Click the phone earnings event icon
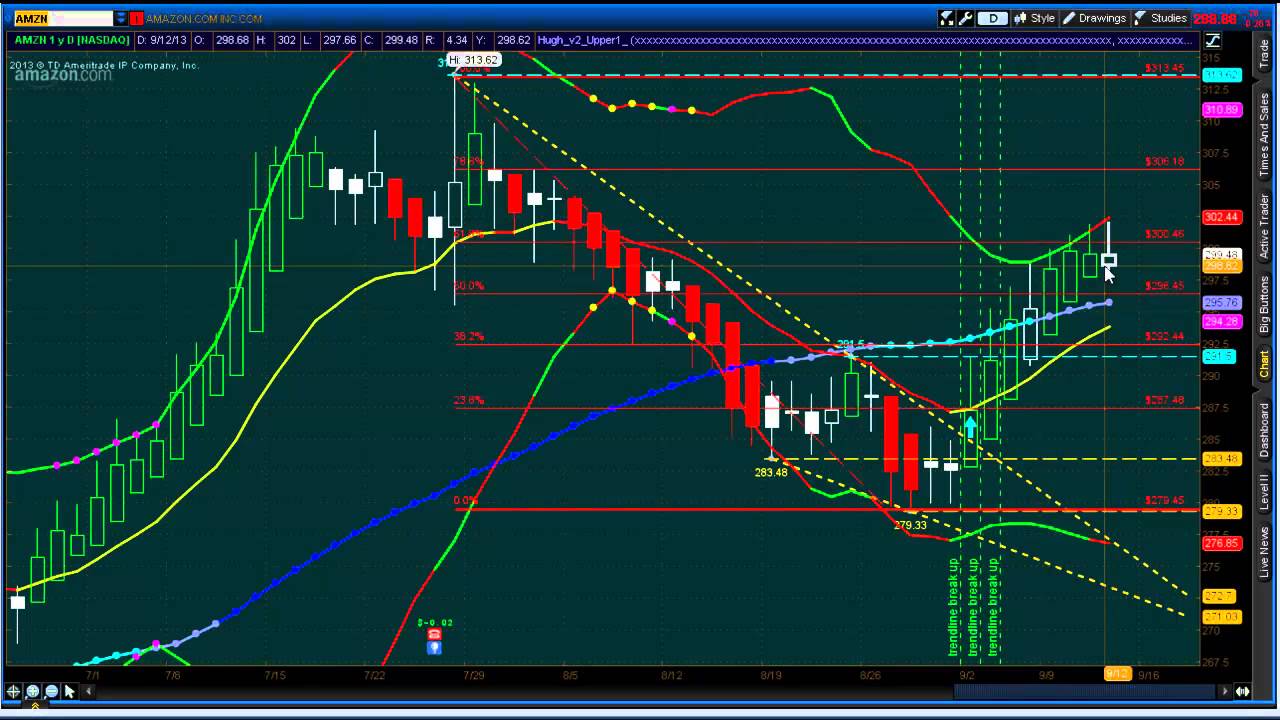This screenshot has width=1280, height=720. pos(434,634)
